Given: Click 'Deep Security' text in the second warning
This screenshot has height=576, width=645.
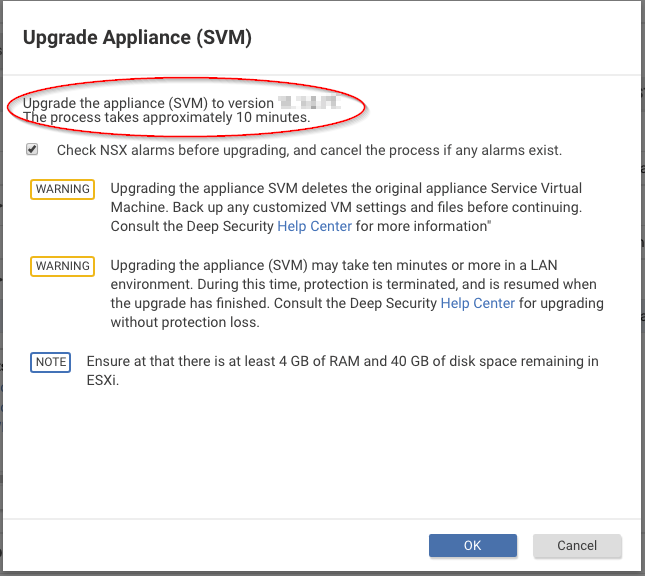Looking at the screenshot, I should (395, 303).
